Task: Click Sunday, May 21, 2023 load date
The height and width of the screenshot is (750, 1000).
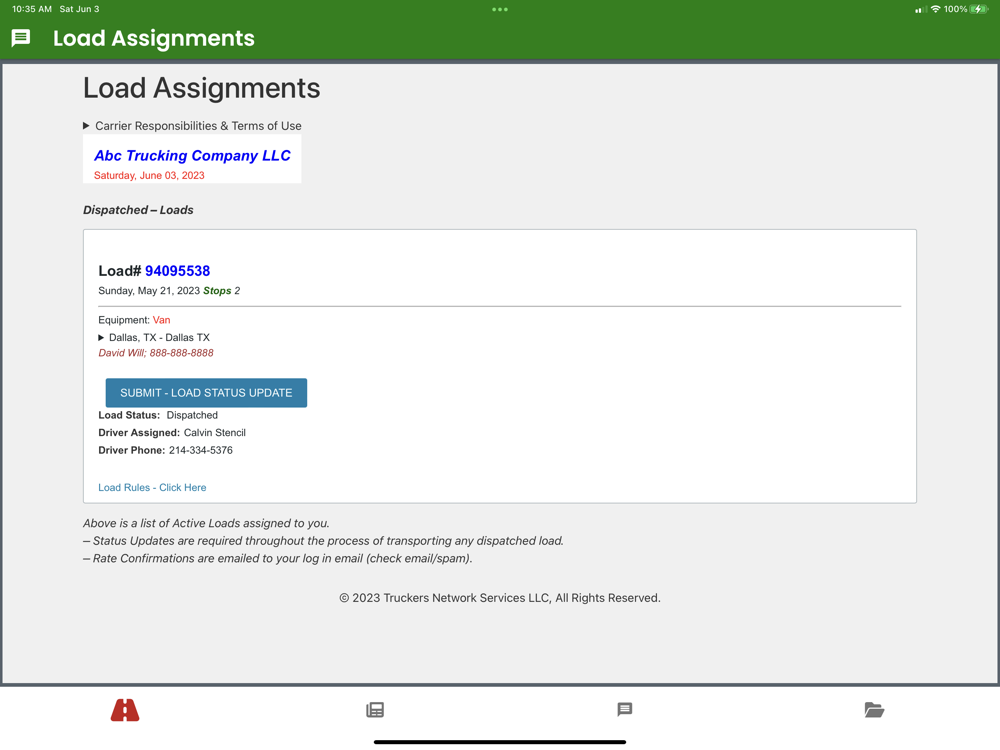Action: 149,291
